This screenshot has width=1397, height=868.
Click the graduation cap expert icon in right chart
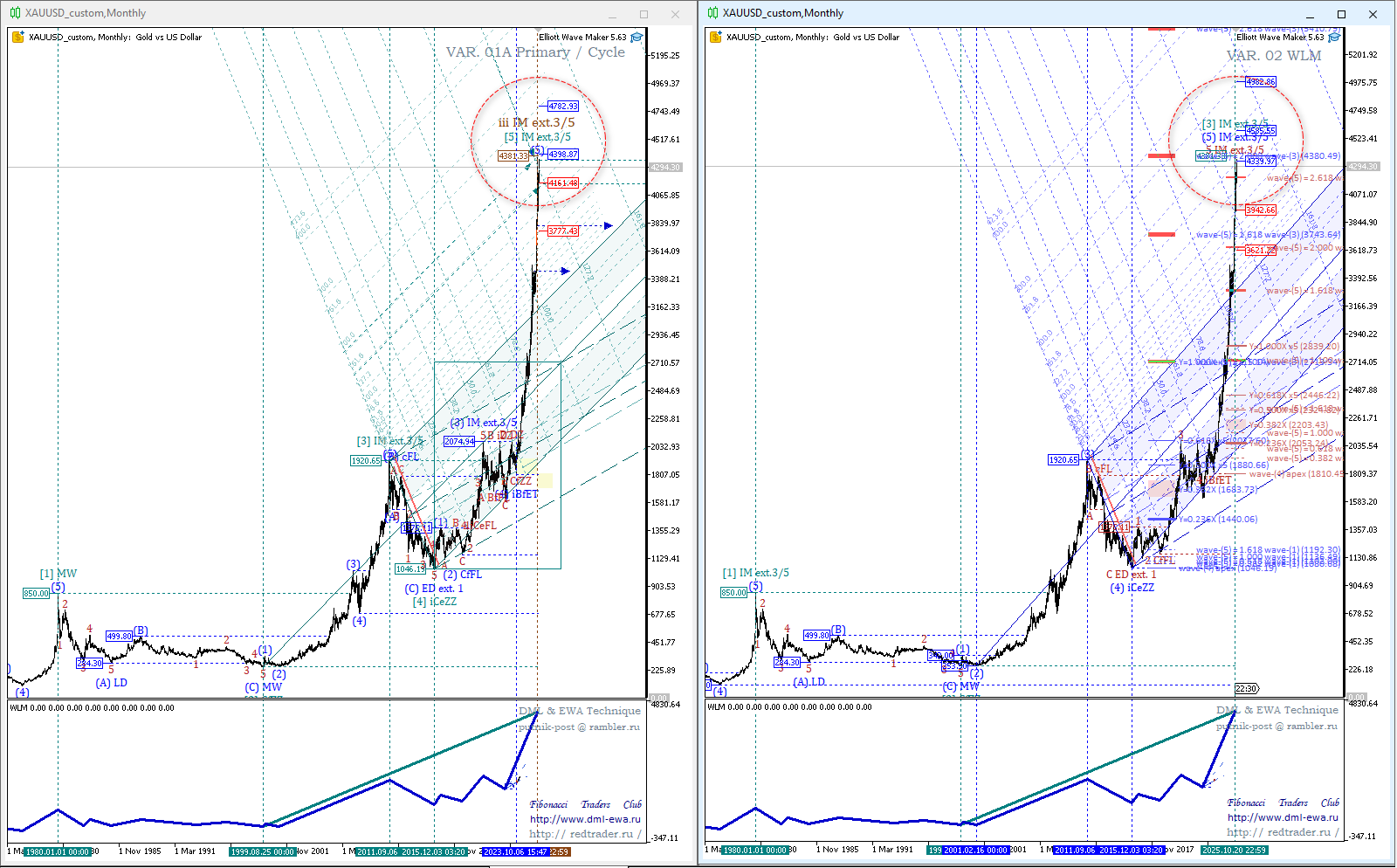[x=1334, y=37]
